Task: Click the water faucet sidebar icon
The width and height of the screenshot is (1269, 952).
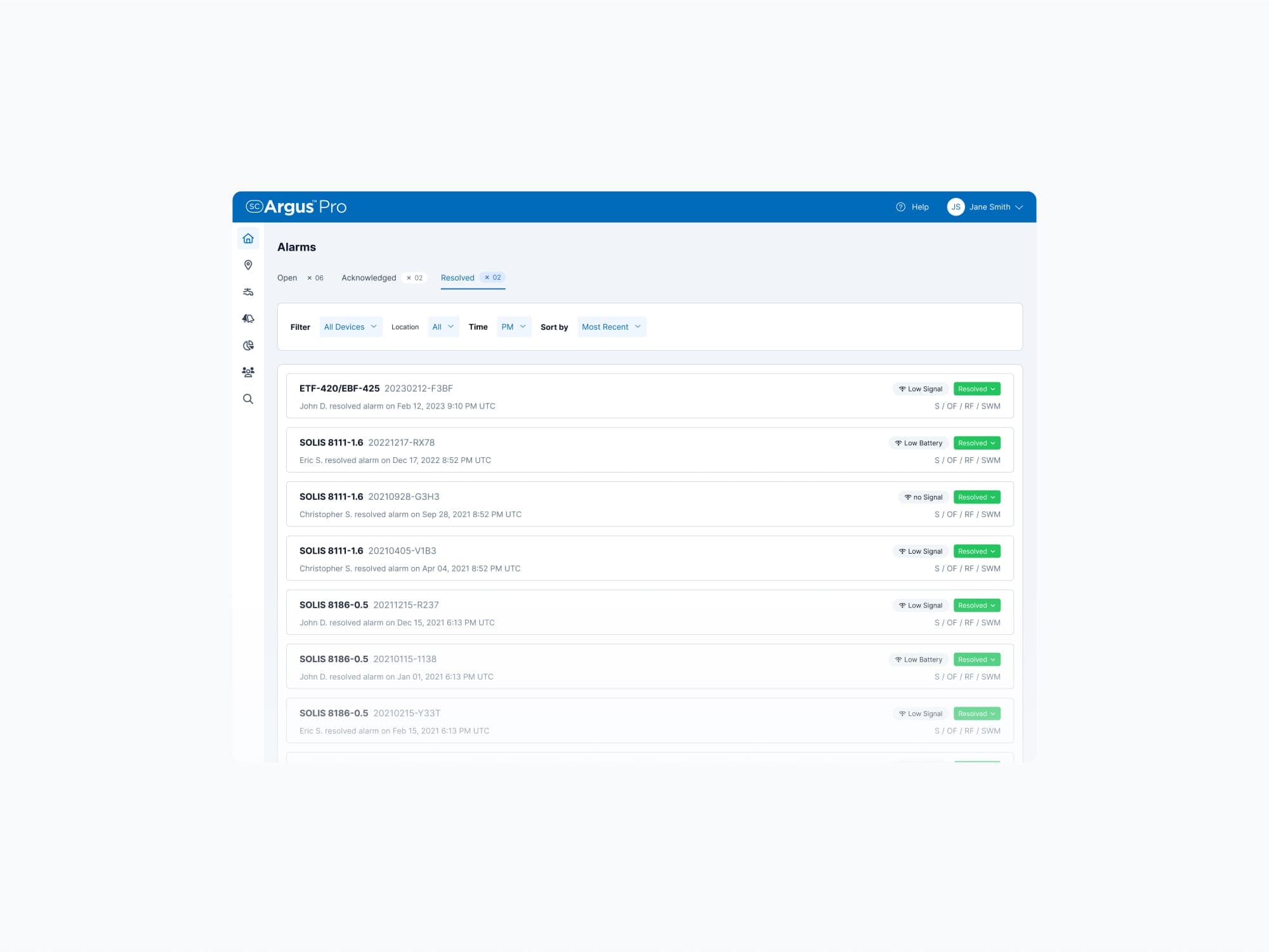Action: [x=248, y=292]
